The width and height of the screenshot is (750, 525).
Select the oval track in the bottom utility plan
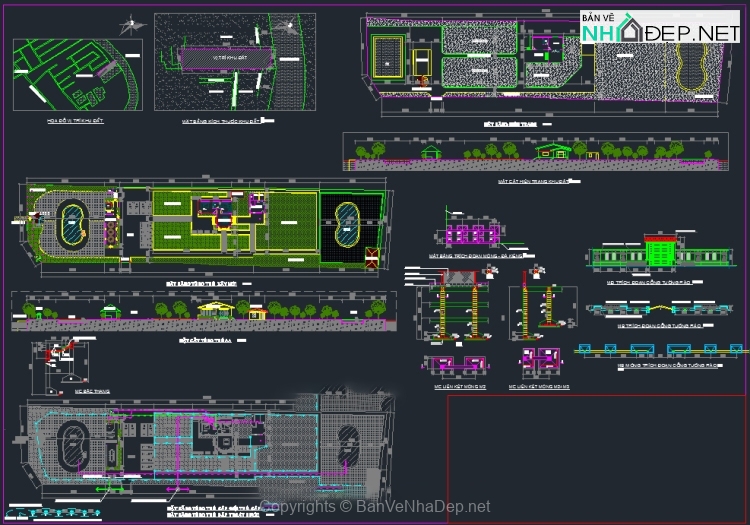coord(73,441)
